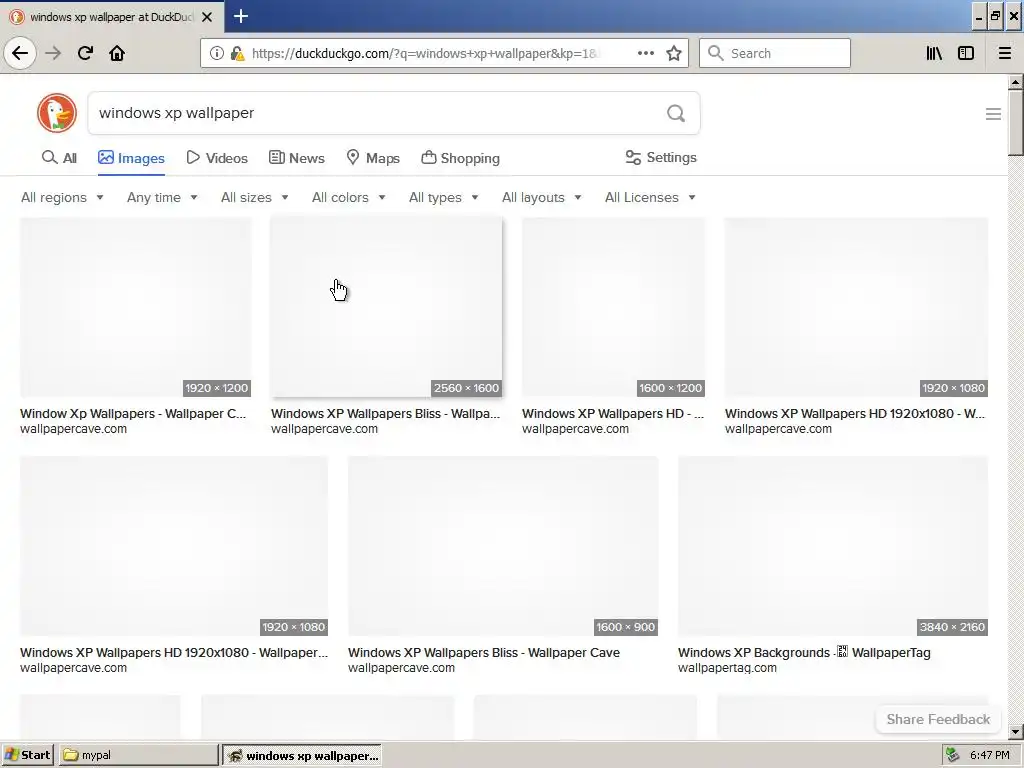This screenshot has height=768, width=1024.
Task: Switch to mypal folder in taskbar
Action: point(138,755)
